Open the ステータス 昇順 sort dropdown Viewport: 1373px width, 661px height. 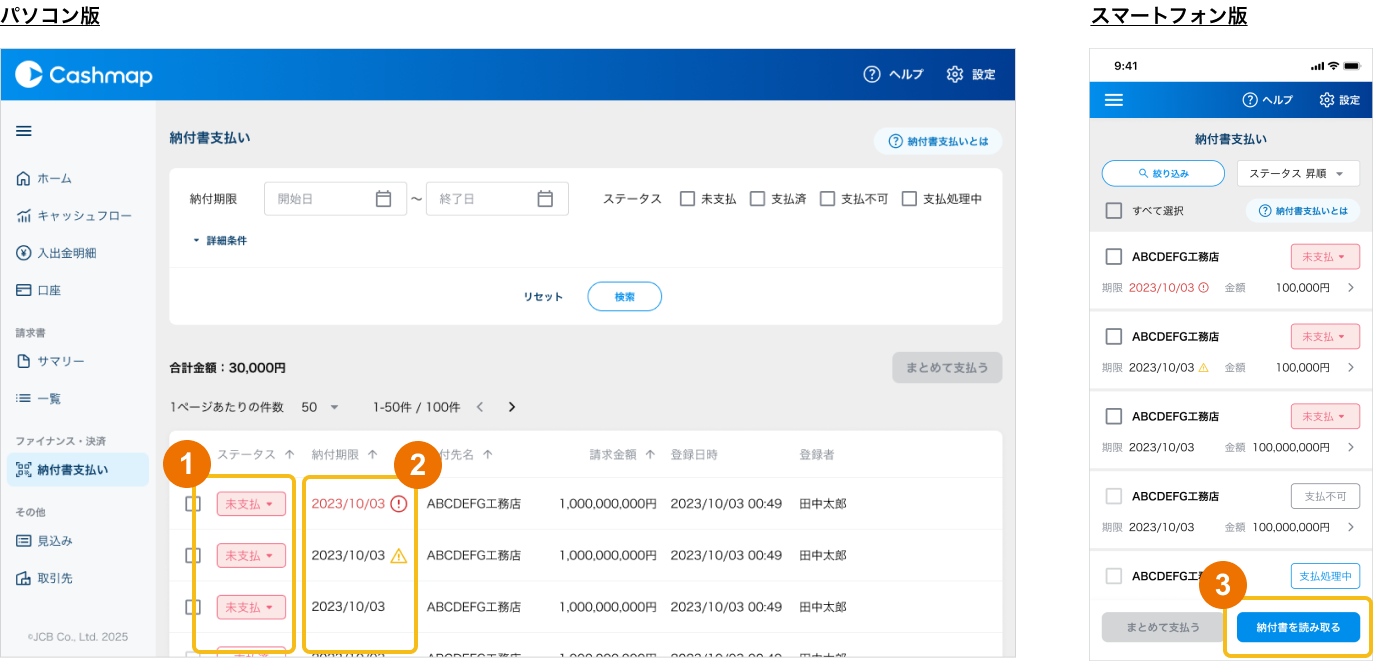1298,173
